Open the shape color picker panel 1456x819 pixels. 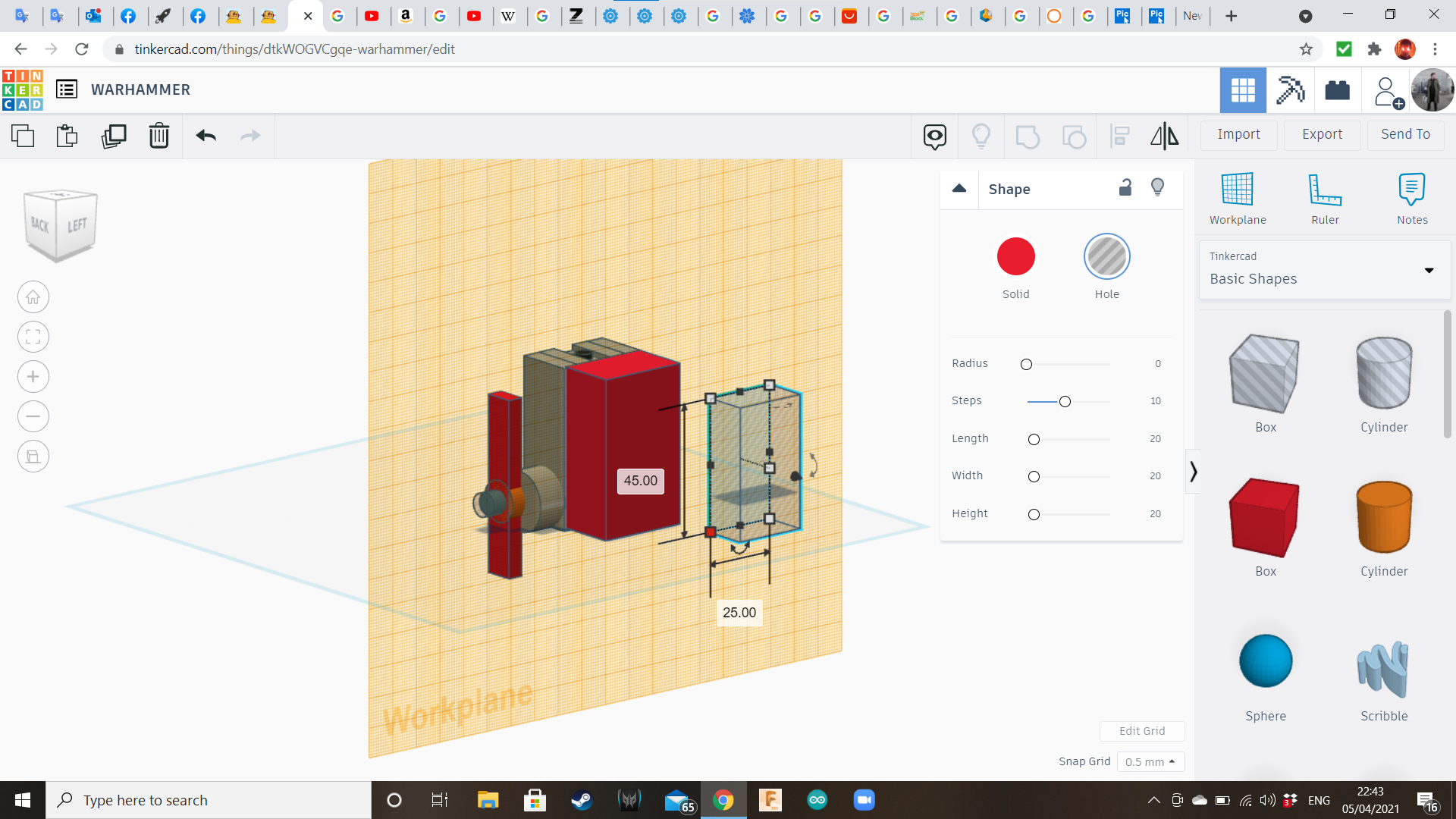click(x=1016, y=256)
